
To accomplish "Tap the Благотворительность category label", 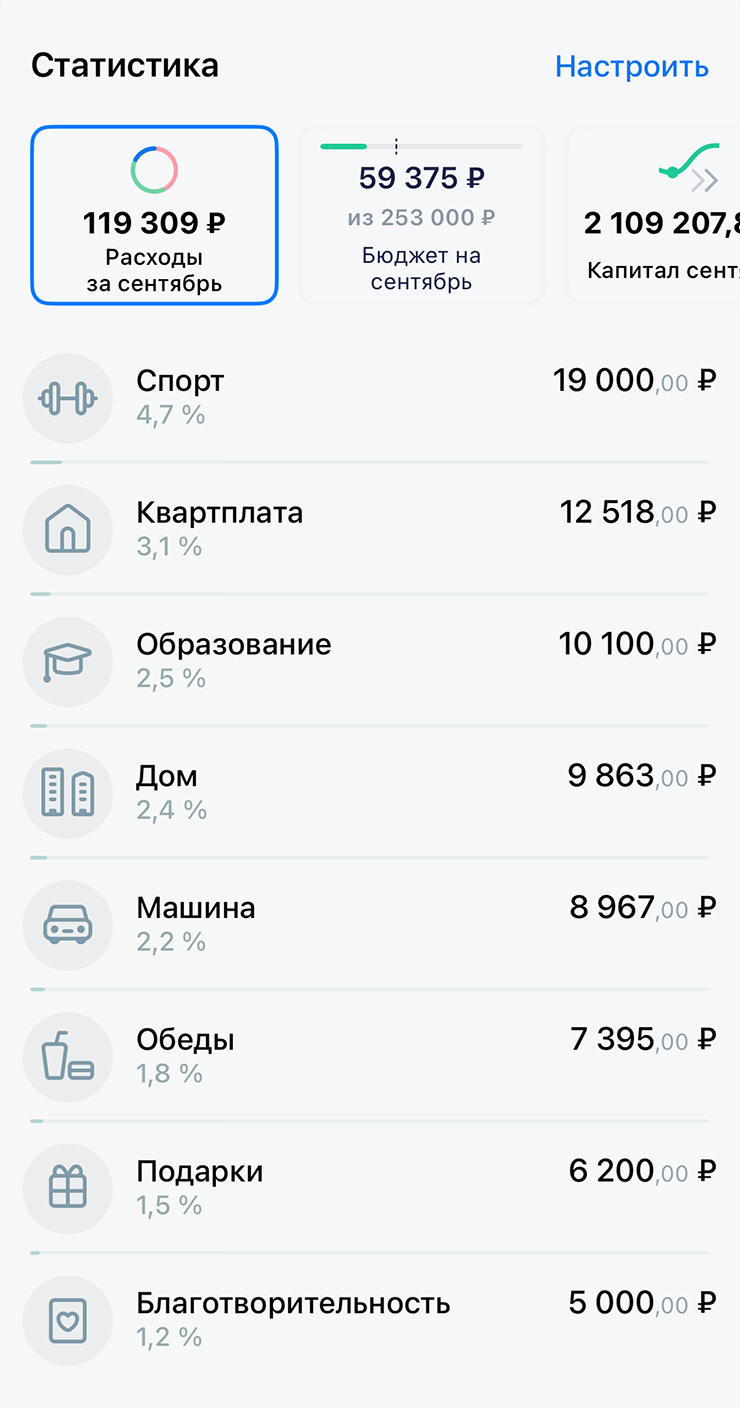I will coord(293,1304).
